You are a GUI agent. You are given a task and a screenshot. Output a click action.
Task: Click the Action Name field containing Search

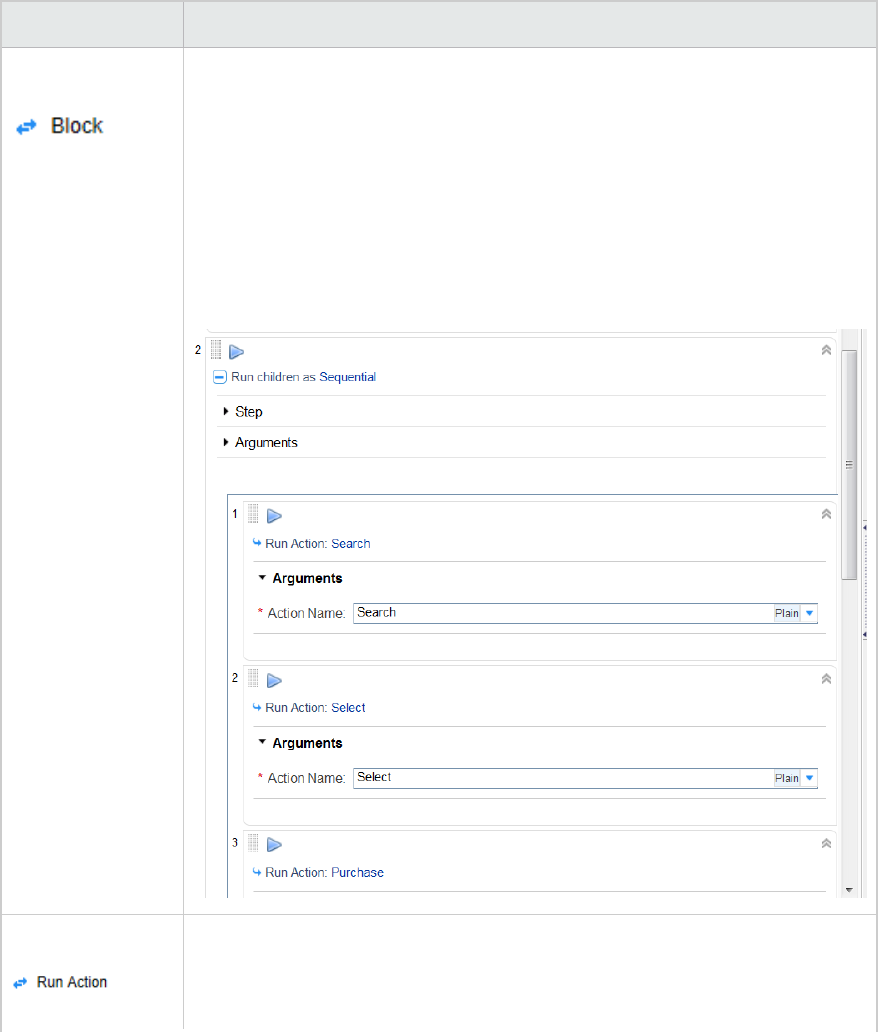point(562,613)
